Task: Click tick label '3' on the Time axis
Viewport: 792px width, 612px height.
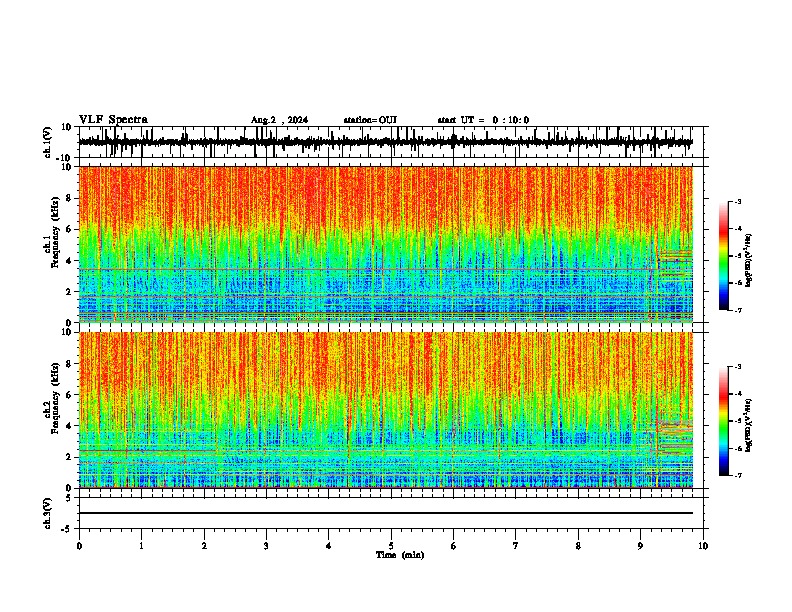Action: pyautogui.click(x=266, y=546)
